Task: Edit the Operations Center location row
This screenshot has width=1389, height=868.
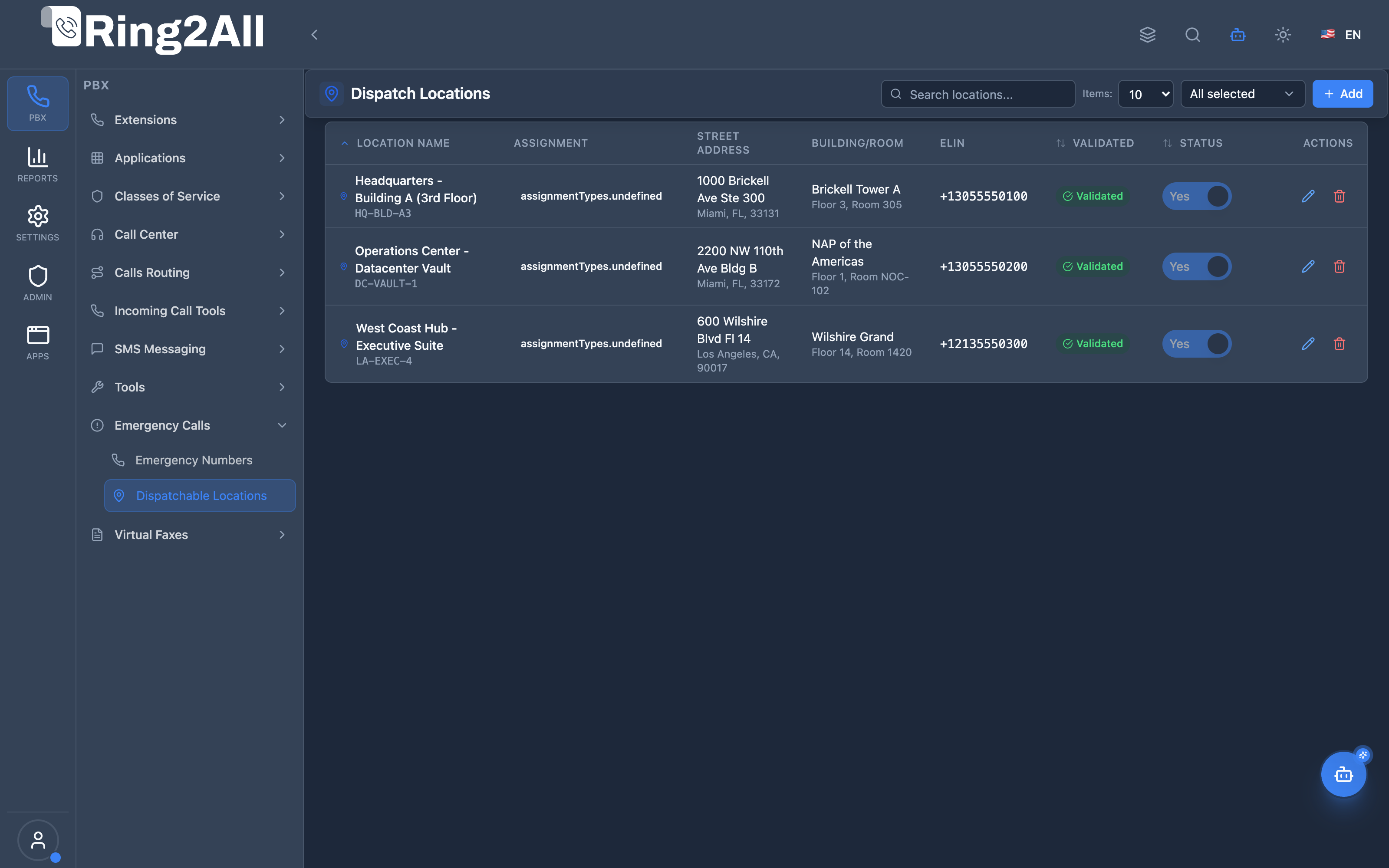Action: click(x=1308, y=266)
